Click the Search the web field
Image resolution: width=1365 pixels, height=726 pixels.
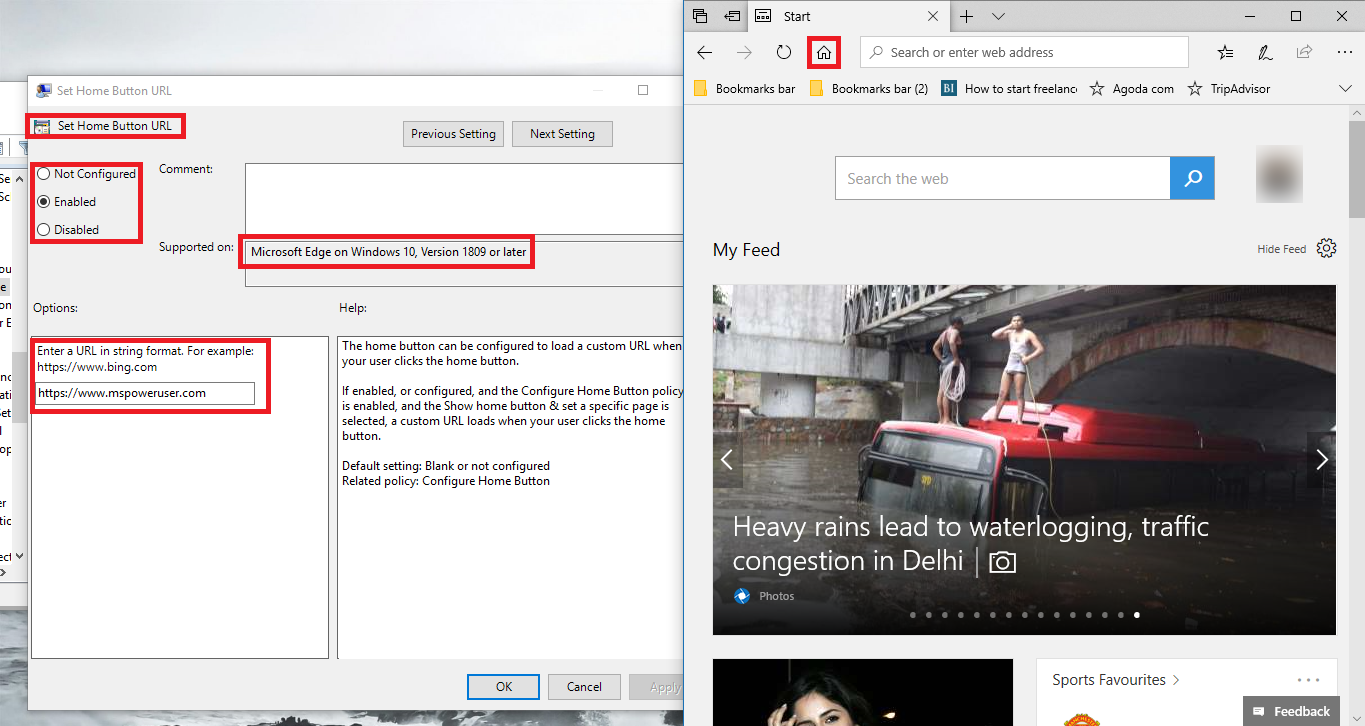1002,178
